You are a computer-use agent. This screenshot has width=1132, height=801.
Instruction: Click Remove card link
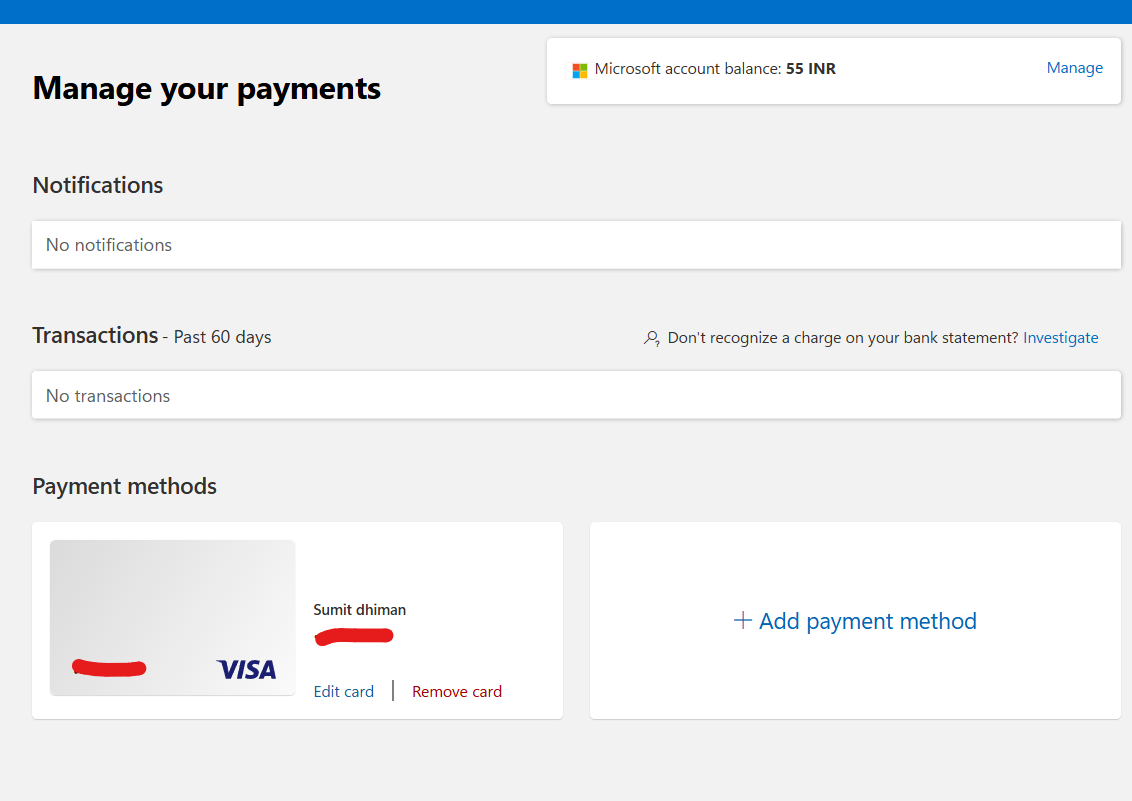(x=457, y=691)
